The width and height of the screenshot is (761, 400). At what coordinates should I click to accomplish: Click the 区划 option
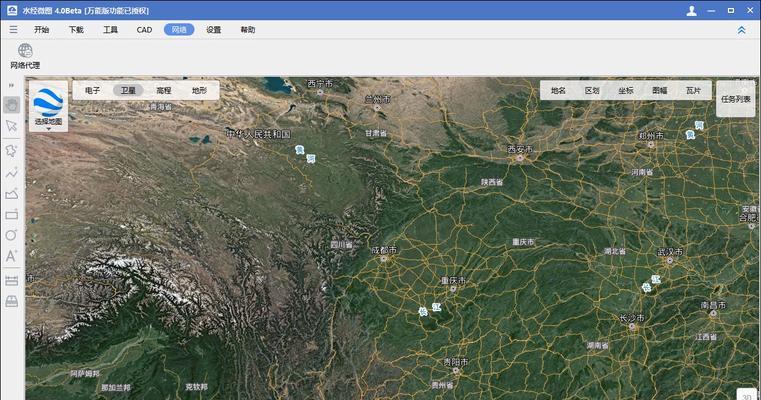(592, 90)
